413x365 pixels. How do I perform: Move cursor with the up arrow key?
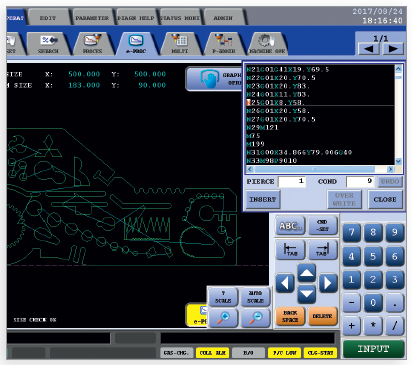pyautogui.click(x=306, y=273)
